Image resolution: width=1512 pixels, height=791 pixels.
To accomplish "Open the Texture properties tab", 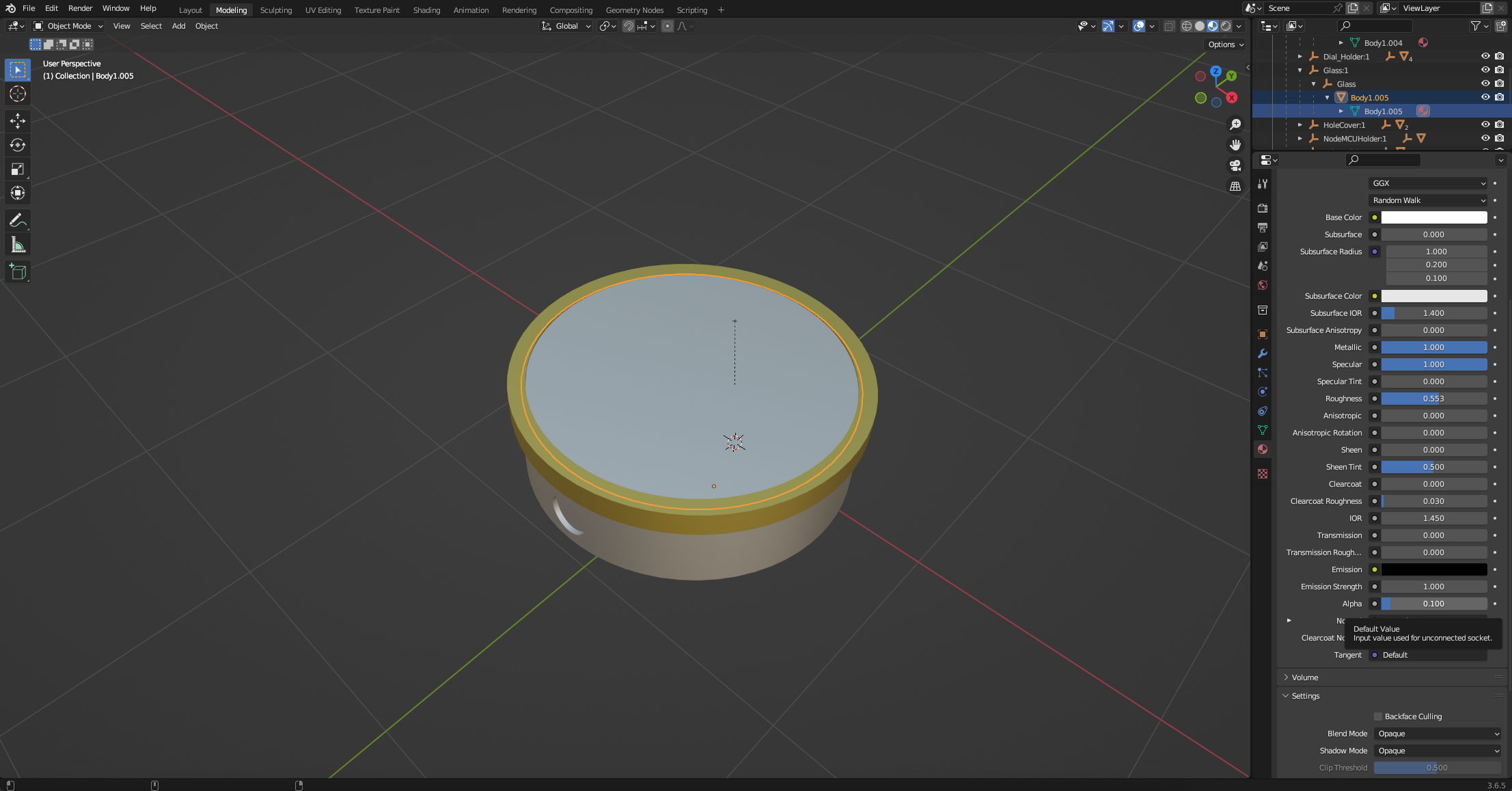I will click(1263, 474).
